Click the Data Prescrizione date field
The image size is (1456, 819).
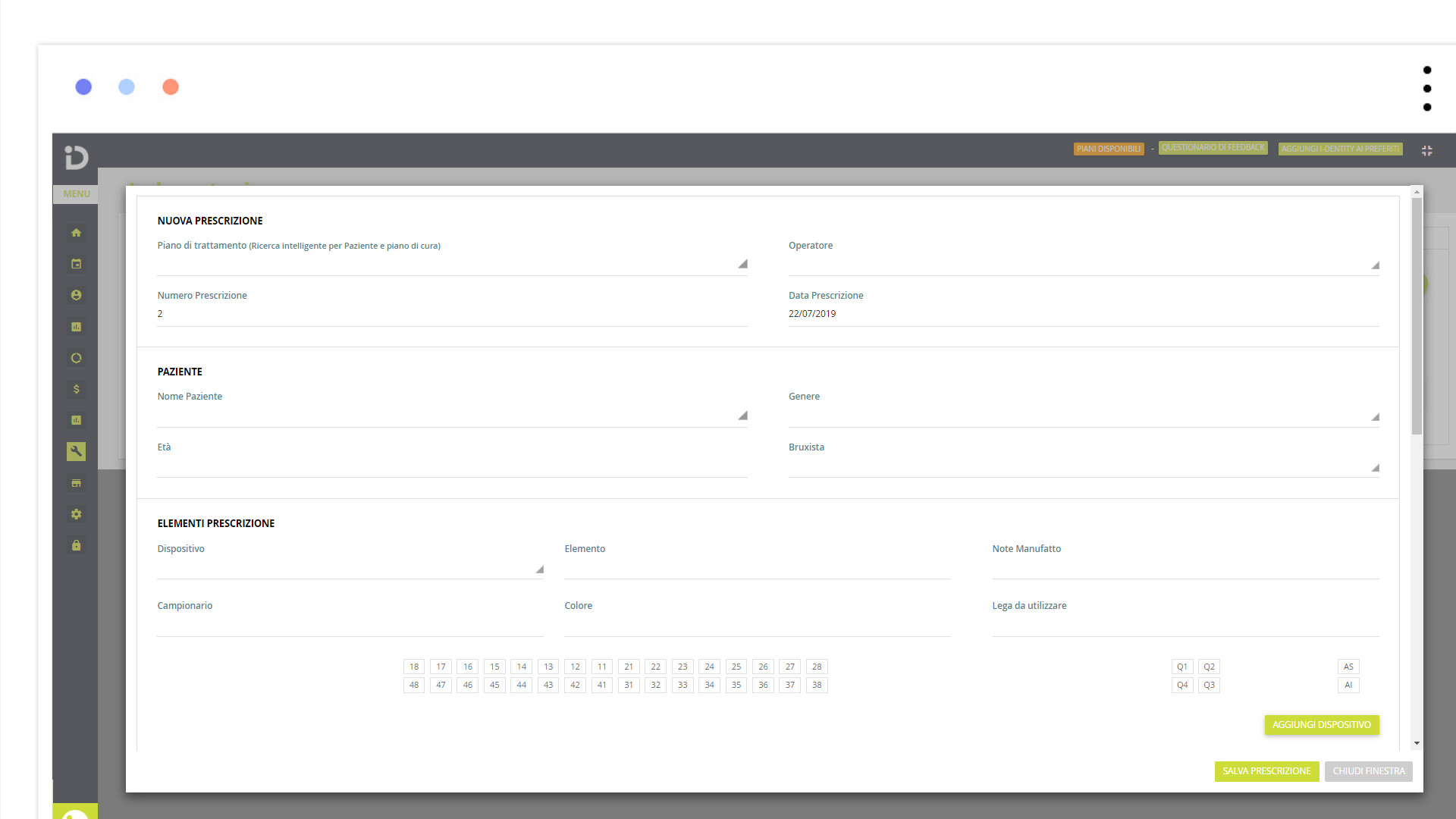pyautogui.click(x=1084, y=314)
